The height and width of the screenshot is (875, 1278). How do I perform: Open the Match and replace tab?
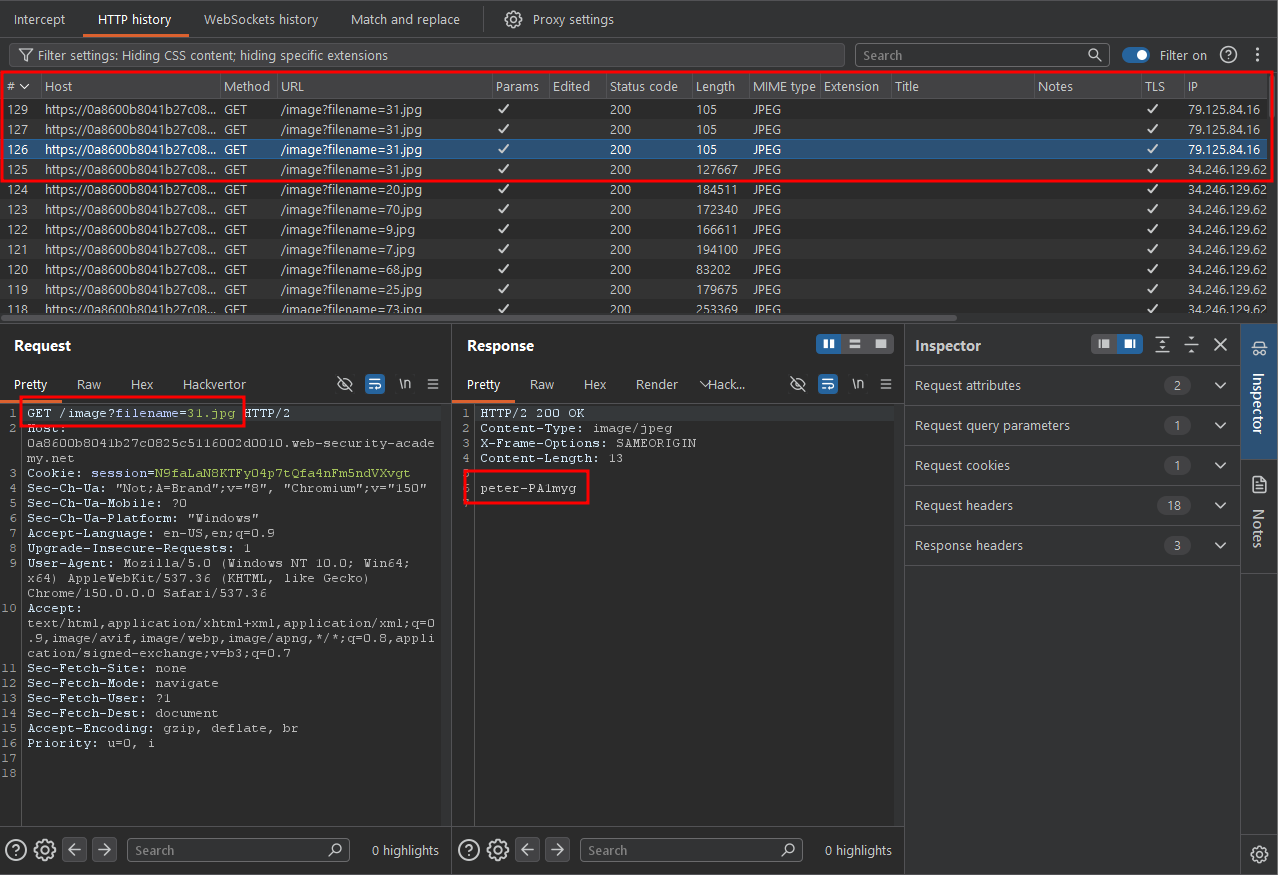tap(405, 19)
